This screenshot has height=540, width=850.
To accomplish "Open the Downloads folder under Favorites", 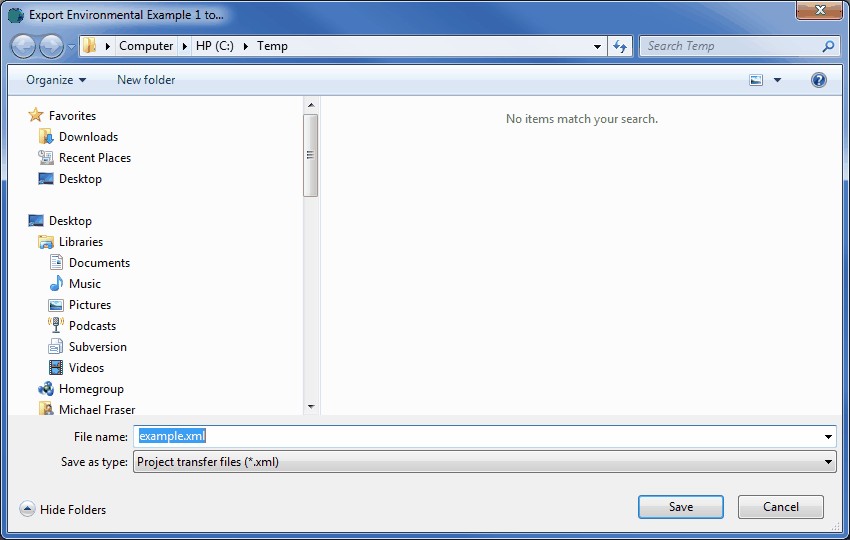I will point(88,137).
